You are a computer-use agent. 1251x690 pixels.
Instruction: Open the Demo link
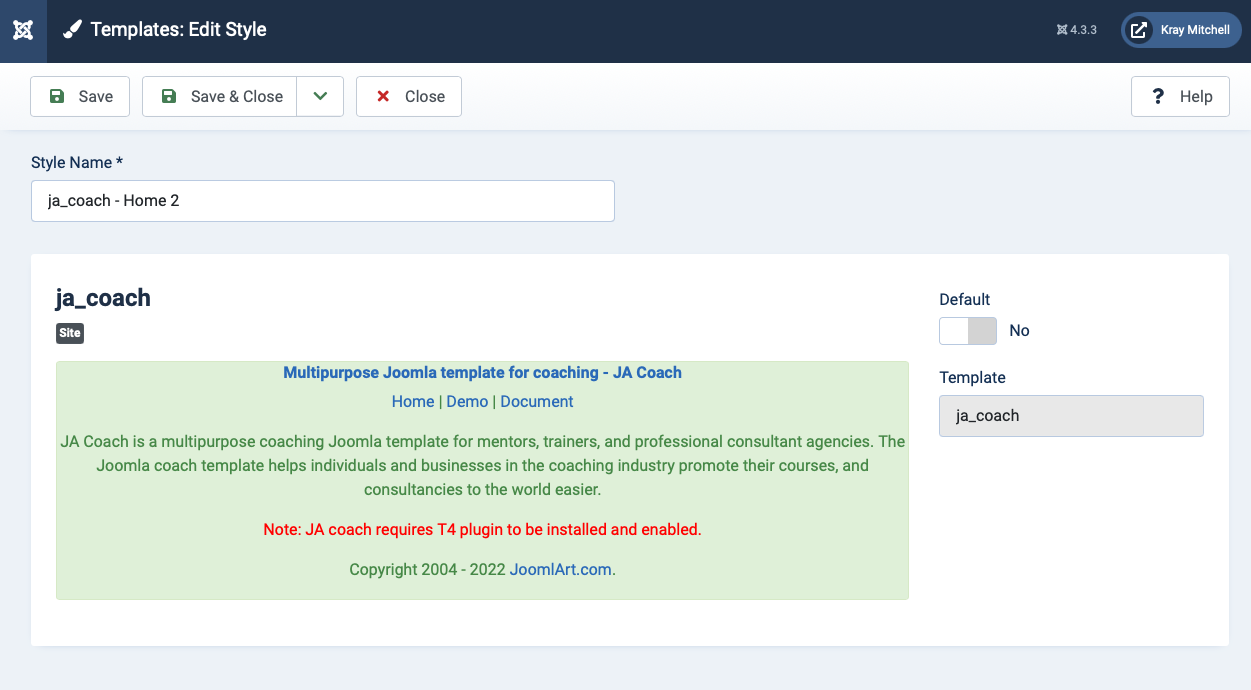click(x=467, y=402)
